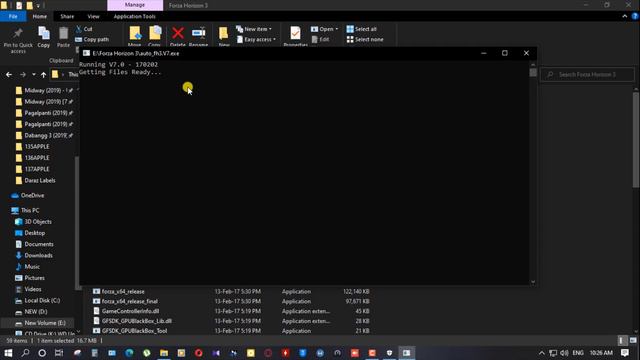Viewport: 640px width, 360px height.
Task: Open the Windows Start menu
Action: [8, 353]
